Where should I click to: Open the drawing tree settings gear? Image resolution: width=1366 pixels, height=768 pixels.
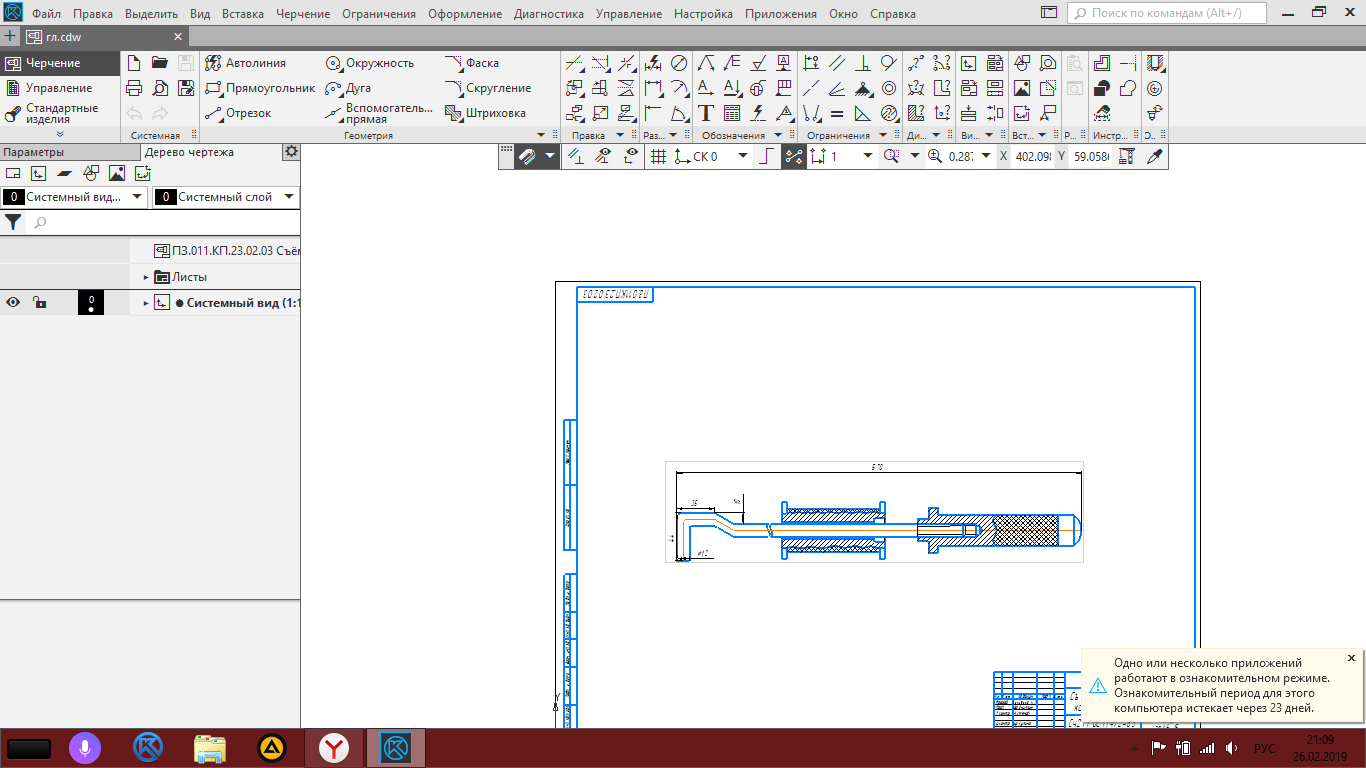tap(291, 152)
